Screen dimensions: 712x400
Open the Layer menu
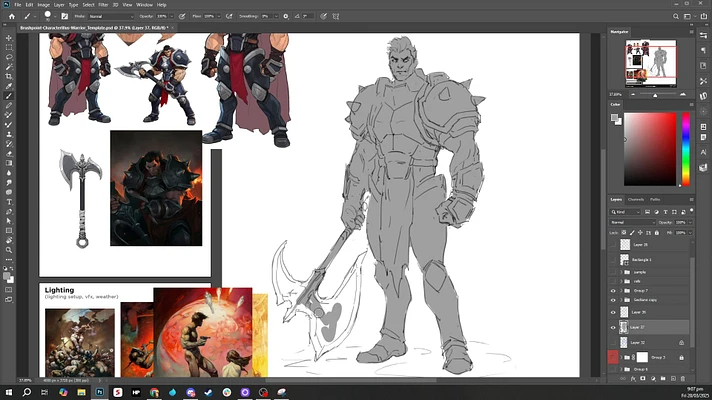point(59,5)
